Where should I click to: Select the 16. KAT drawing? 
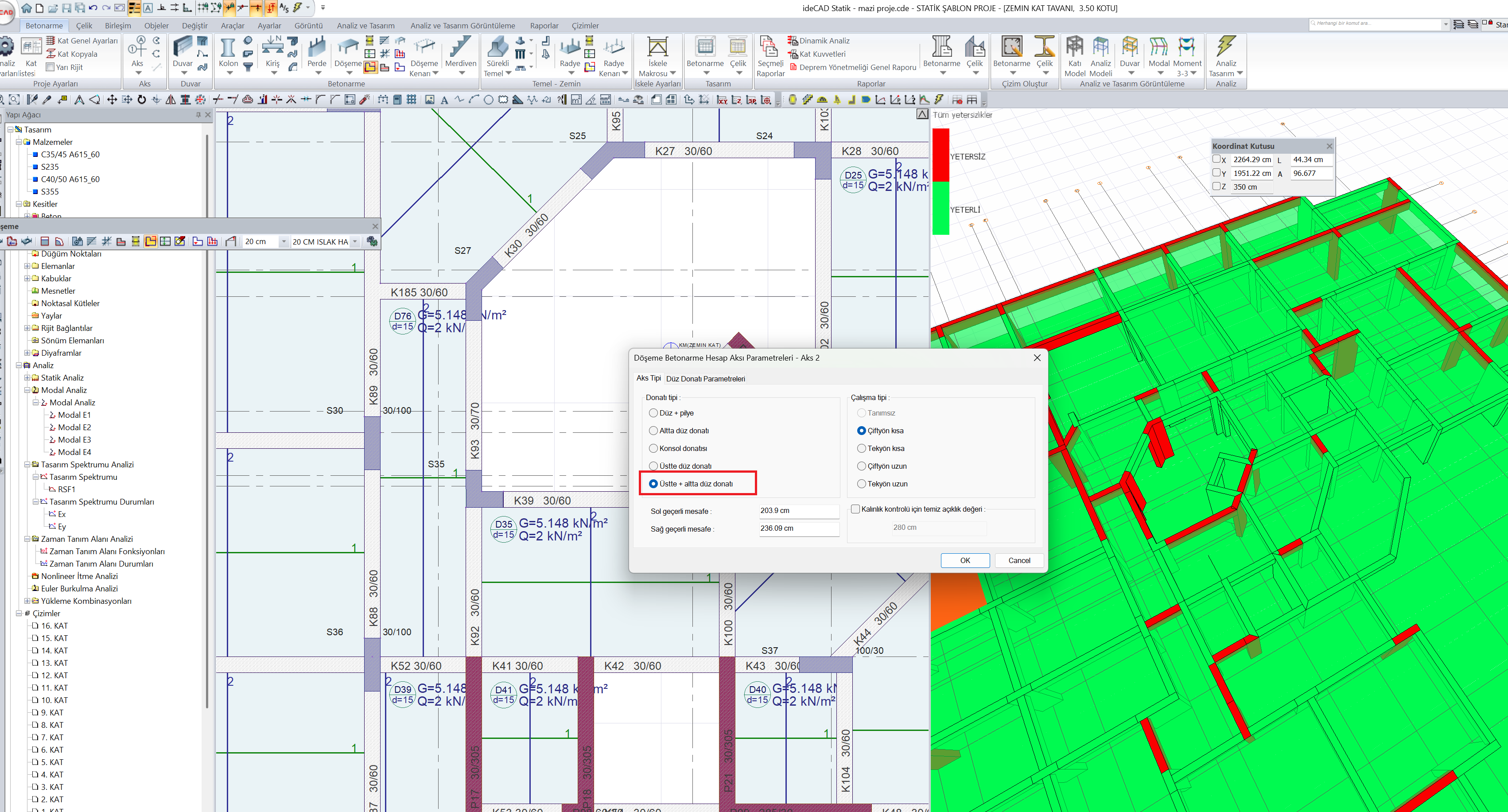[54, 626]
